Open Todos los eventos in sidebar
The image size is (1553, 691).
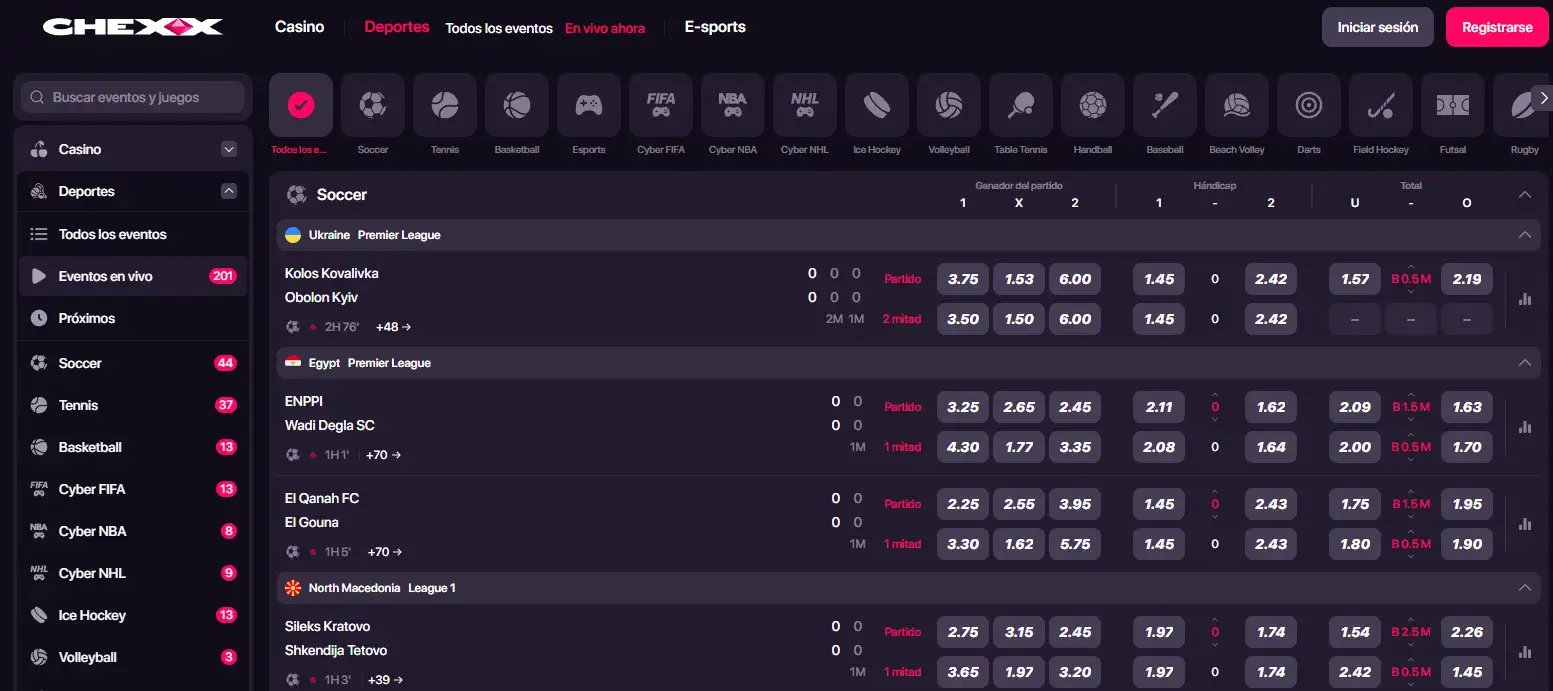pos(133,234)
